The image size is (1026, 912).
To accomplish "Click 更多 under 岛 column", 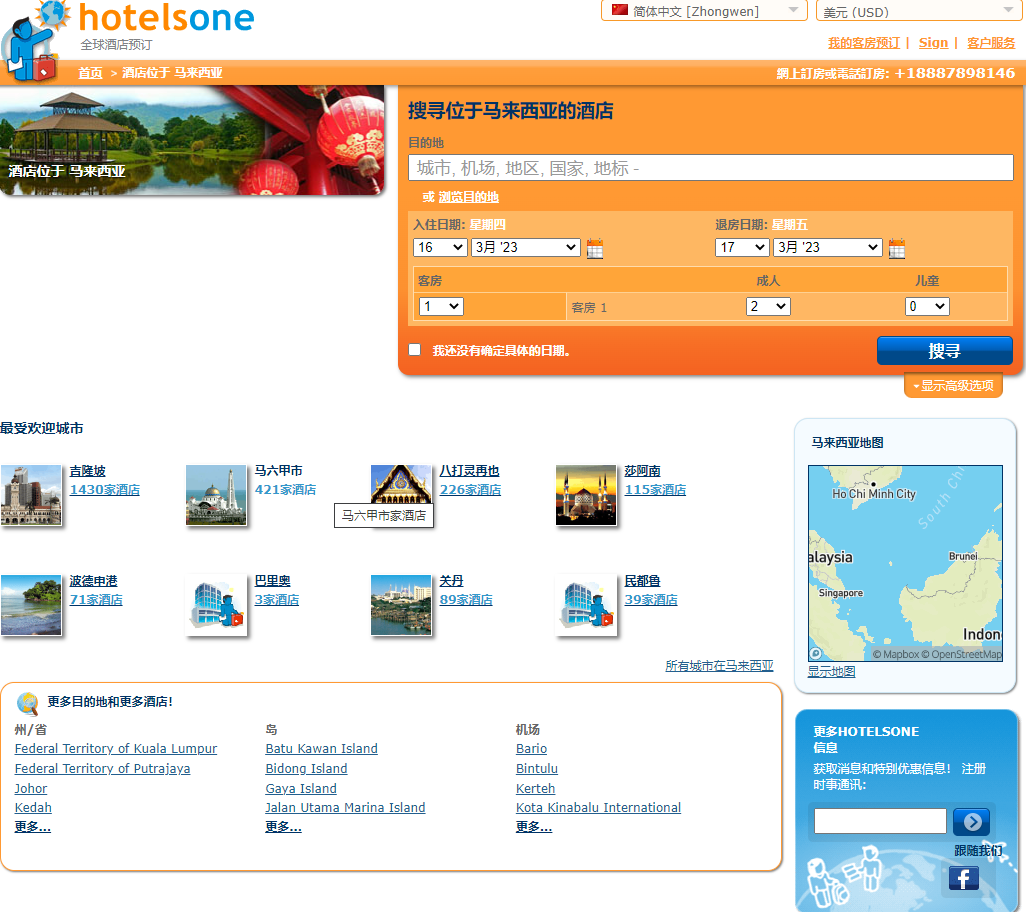I will pos(283,826).
